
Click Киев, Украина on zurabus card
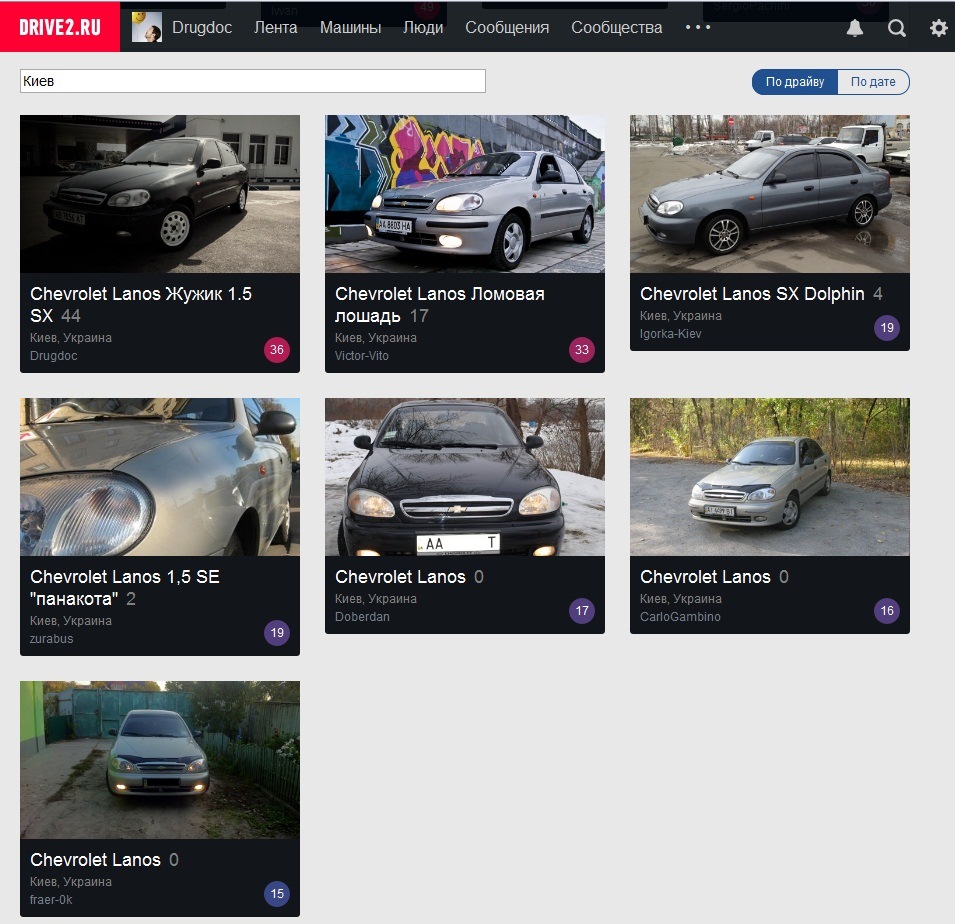[x=71, y=621]
